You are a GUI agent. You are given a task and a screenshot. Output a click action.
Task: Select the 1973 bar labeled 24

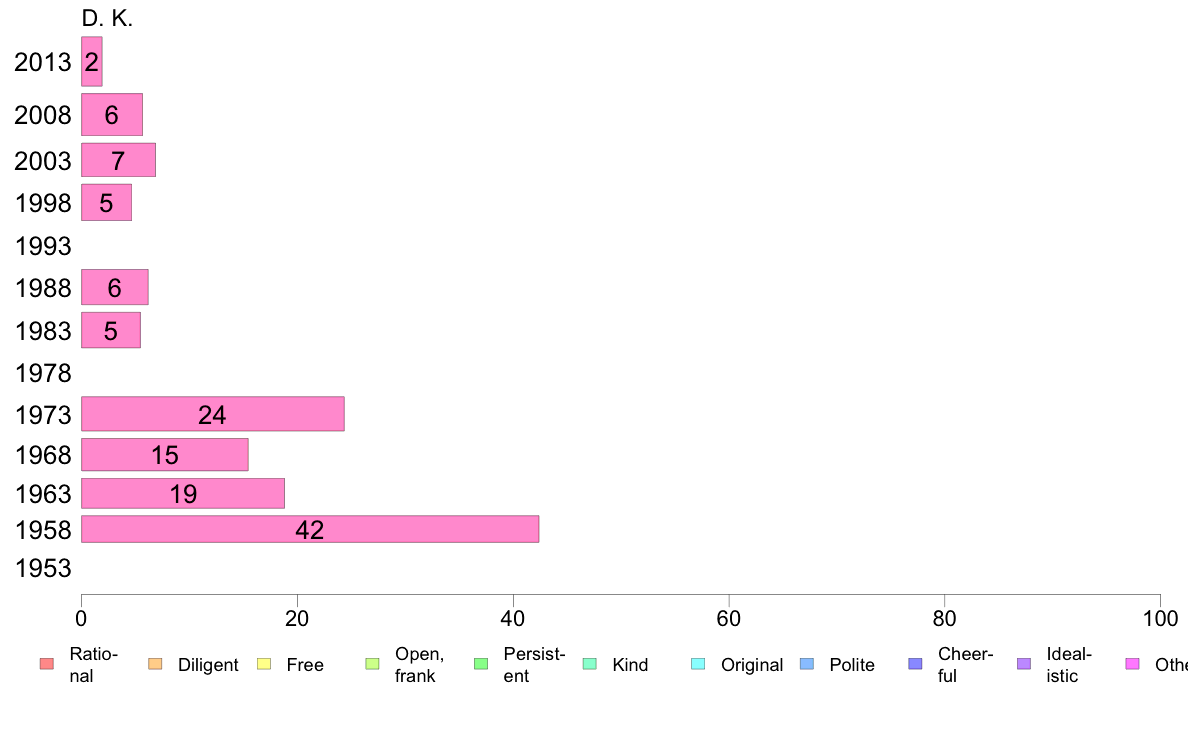click(x=213, y=414)
